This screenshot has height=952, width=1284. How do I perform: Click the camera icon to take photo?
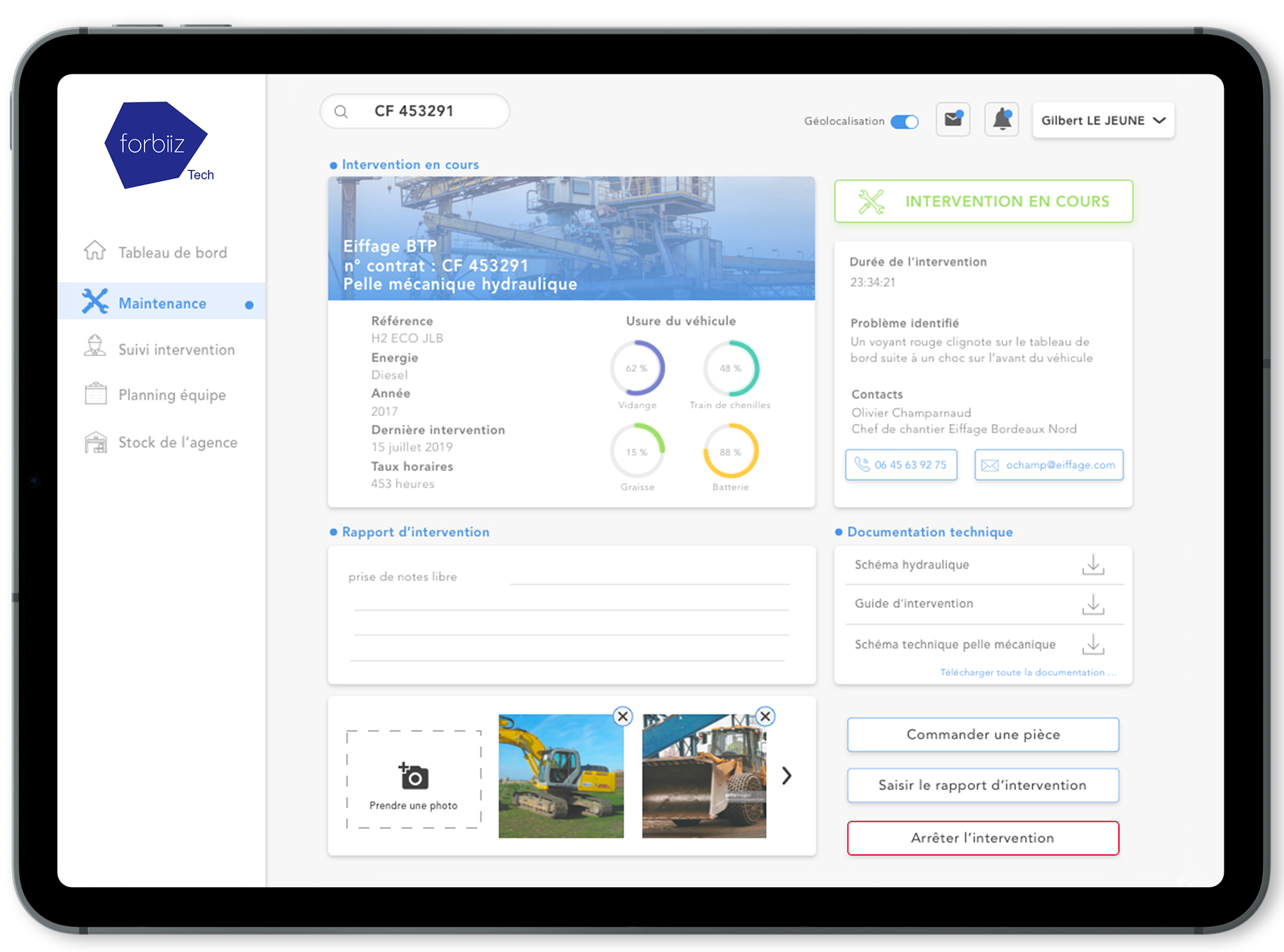coord(413,776)
